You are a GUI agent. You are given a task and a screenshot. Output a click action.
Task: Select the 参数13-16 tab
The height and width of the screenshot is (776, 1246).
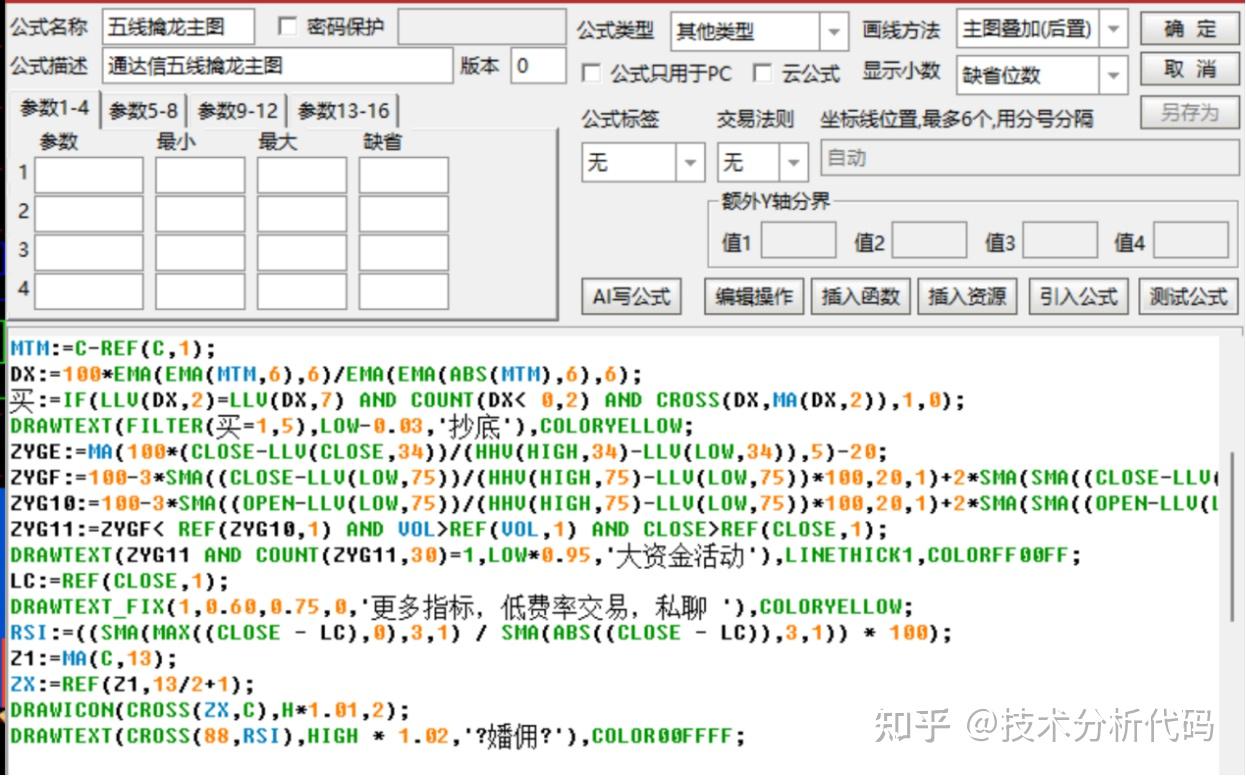[x=343, y=110]
